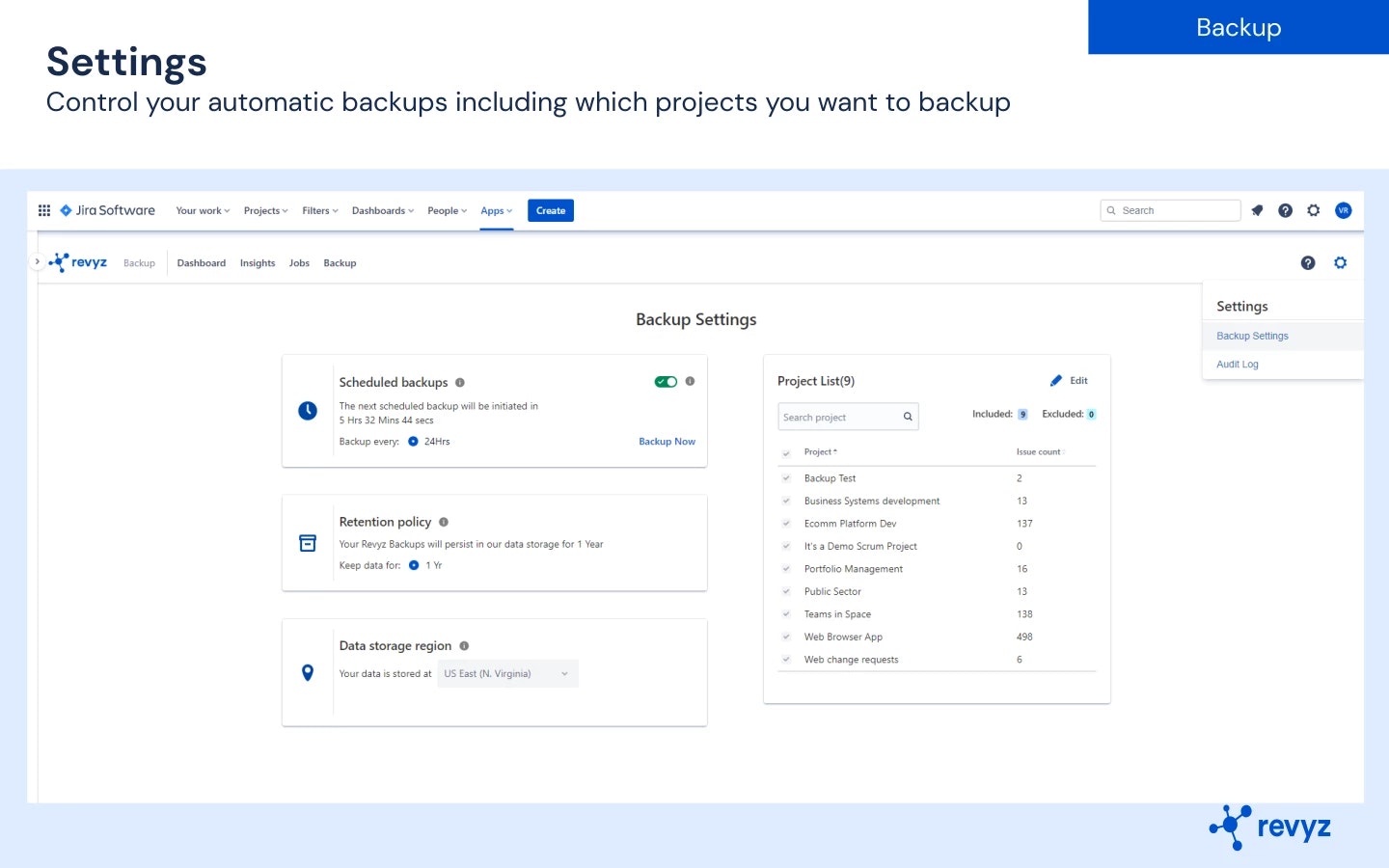This screenshot has width=1389, height=868.
Task: Click the Scheduled backups info icon
Action: [460, 383]
